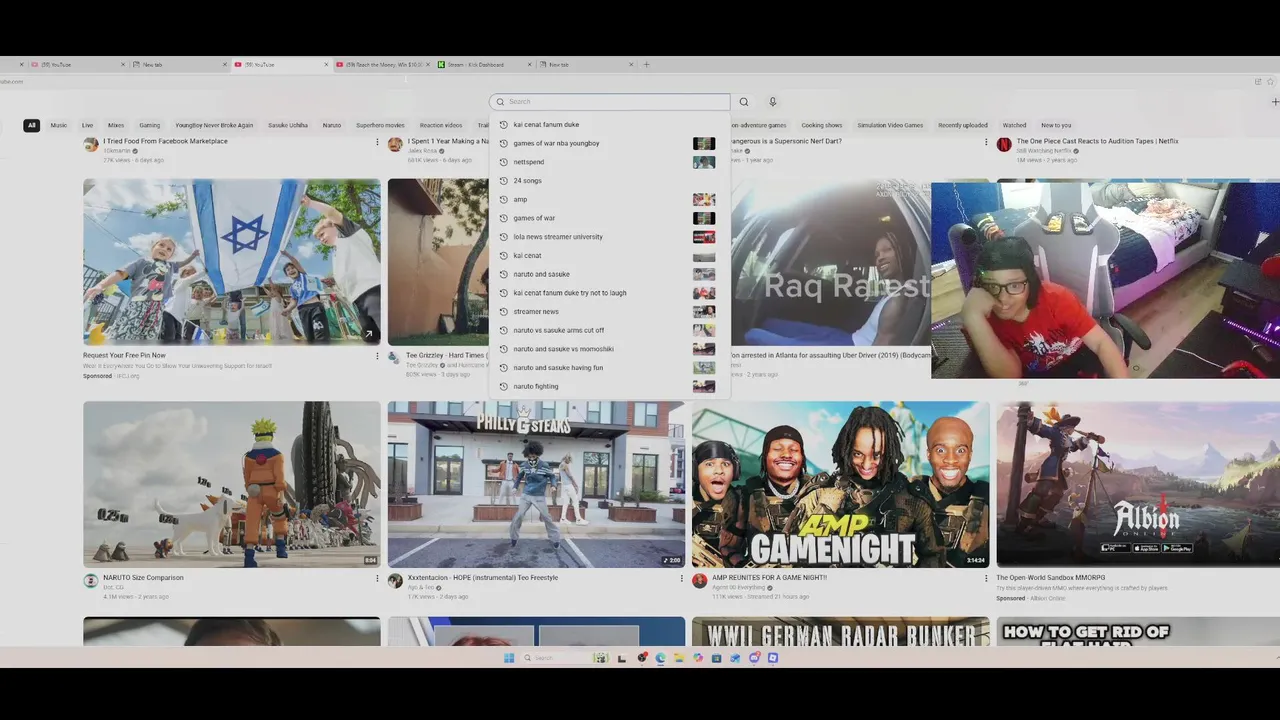Start voice search with microphone icon
The width and height of the screenshot is (1280, 720).
[772, 101]
